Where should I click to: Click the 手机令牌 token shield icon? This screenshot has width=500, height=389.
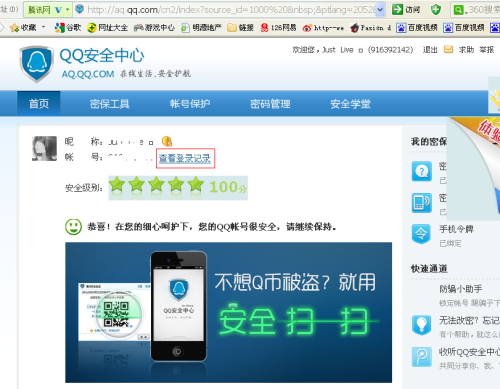pos(421,234)
